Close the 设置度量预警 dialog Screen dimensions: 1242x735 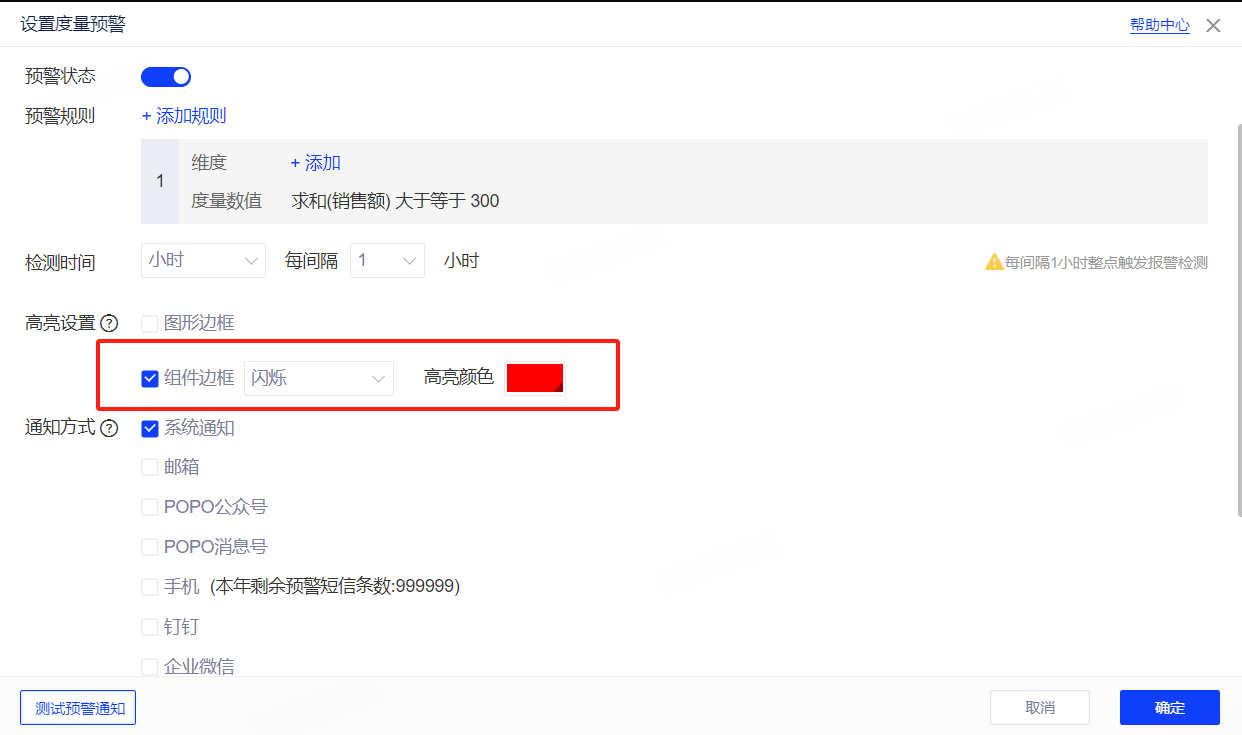1213,26
